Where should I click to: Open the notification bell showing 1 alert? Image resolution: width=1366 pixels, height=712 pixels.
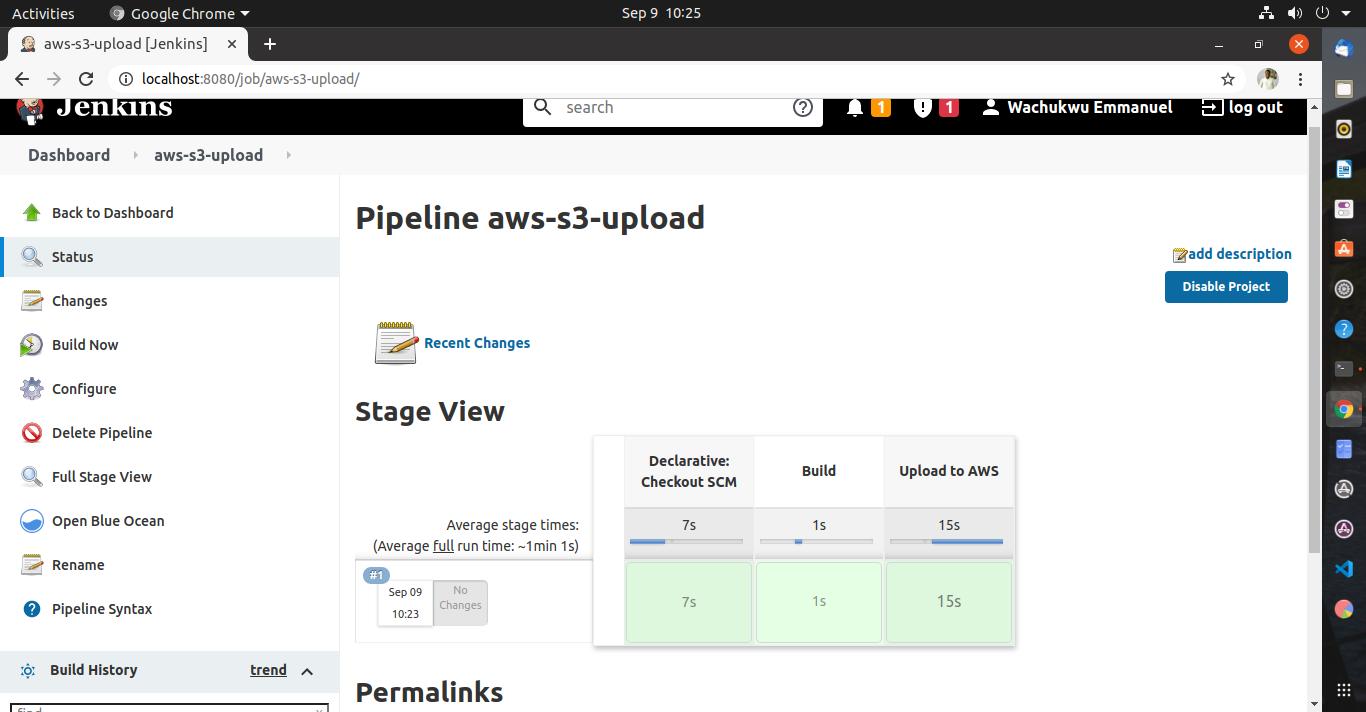click(x=856, y=107)
